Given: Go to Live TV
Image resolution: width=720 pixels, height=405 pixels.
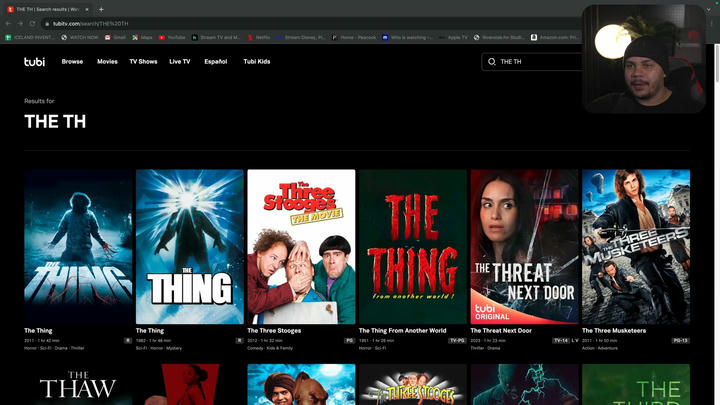Looking at the screenshot, I should (180, 62).
